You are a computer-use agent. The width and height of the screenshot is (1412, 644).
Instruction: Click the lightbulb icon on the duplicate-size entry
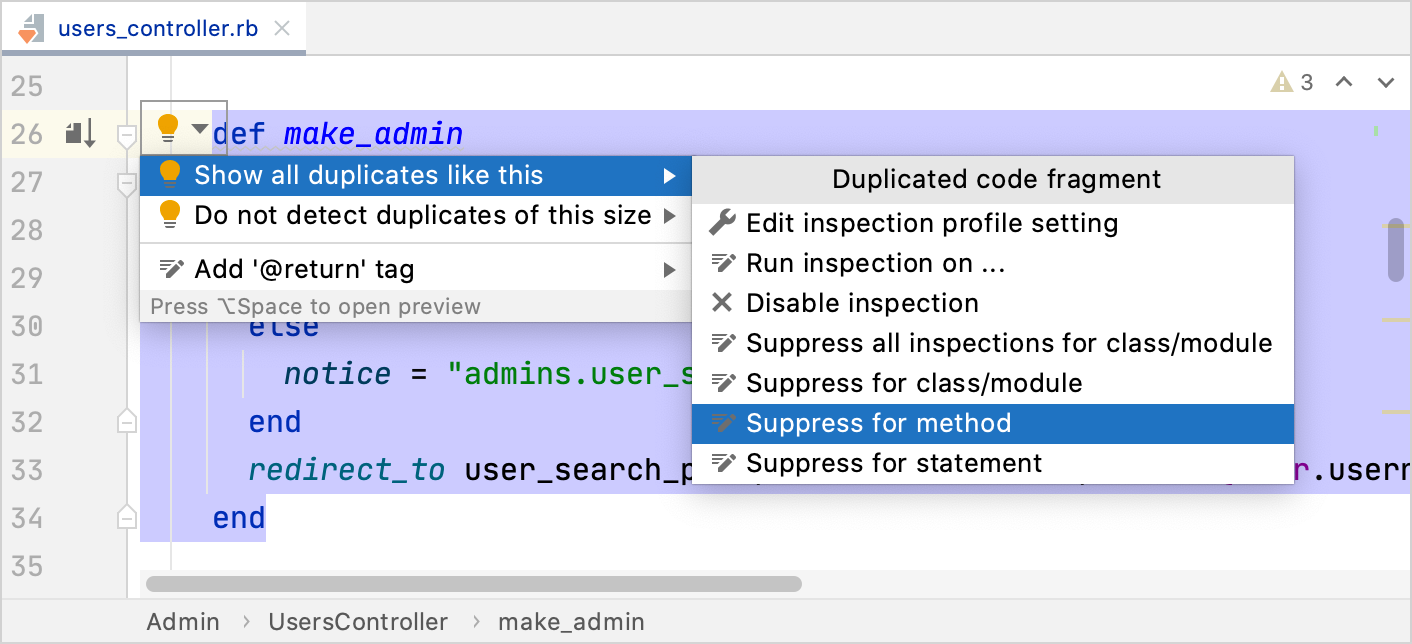168,214
